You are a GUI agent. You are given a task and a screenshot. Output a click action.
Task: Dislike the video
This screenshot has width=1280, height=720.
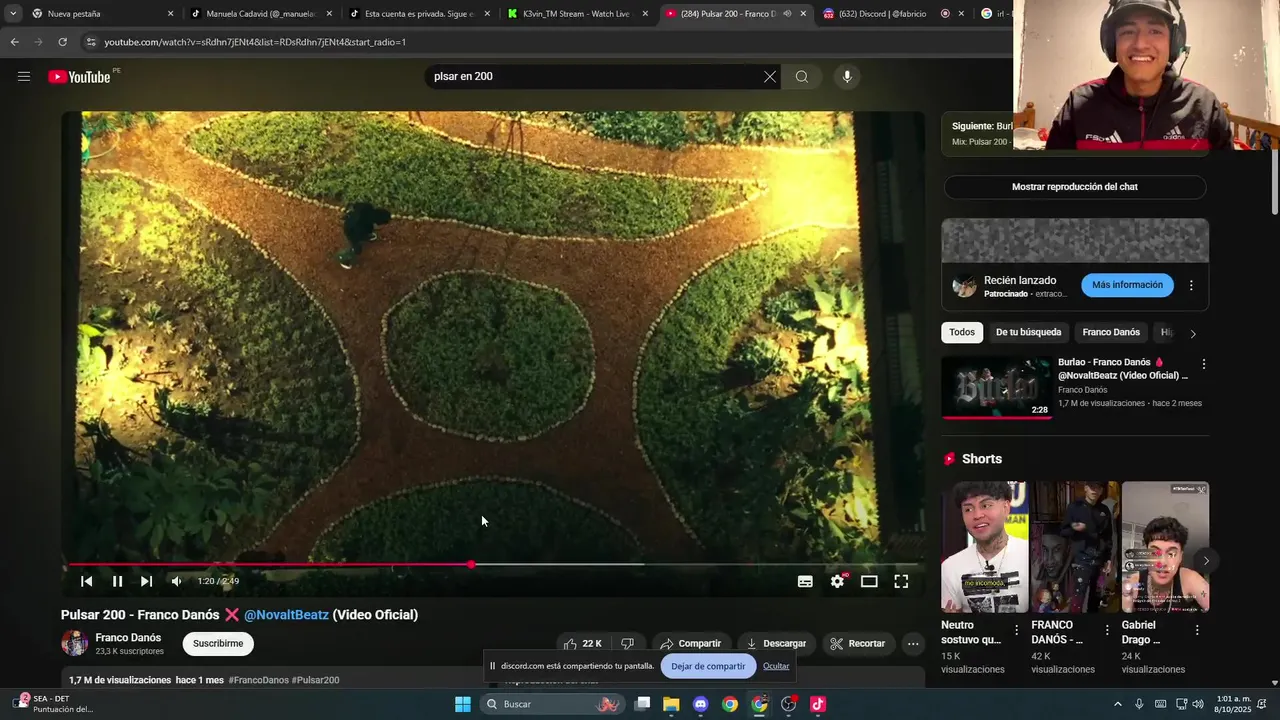pos(628,643)
